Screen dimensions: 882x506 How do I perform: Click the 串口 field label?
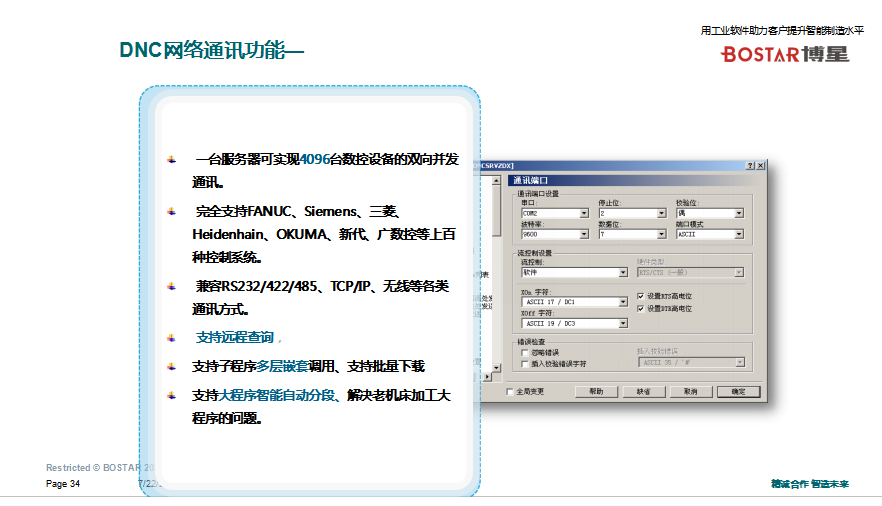(x=529, y=204)
